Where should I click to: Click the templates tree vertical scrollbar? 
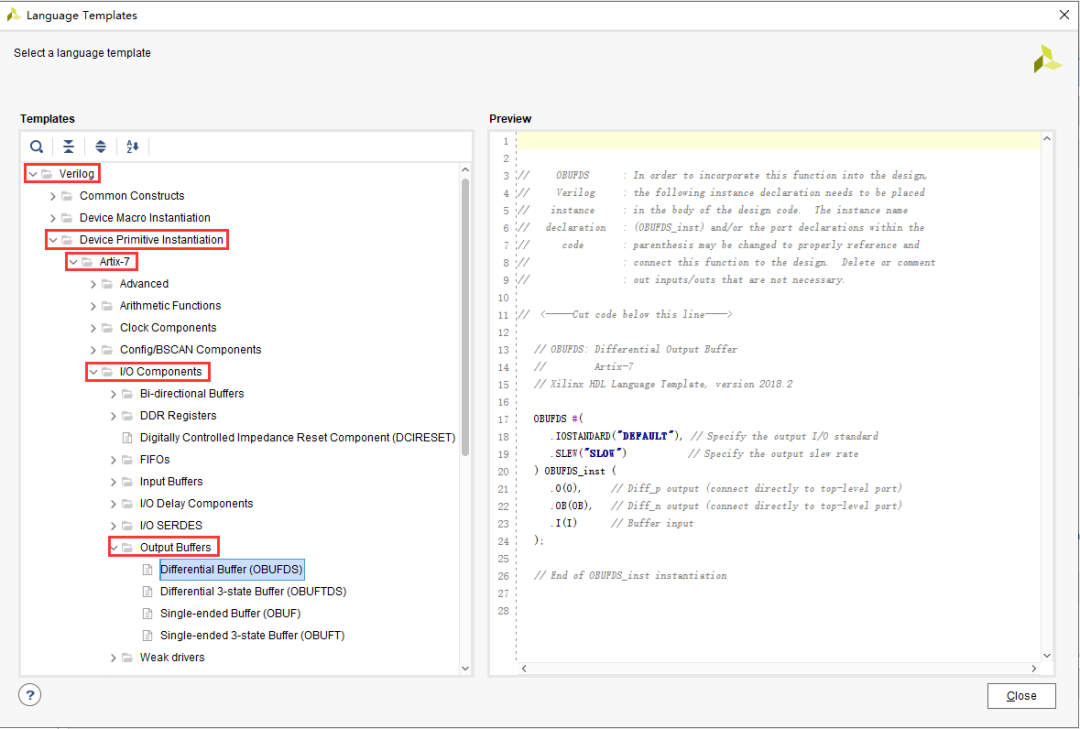click(x=466, y=317)
